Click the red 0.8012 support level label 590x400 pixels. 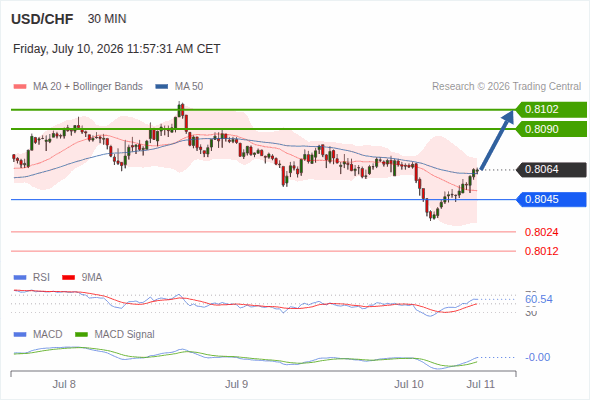(x=541, y=251)
